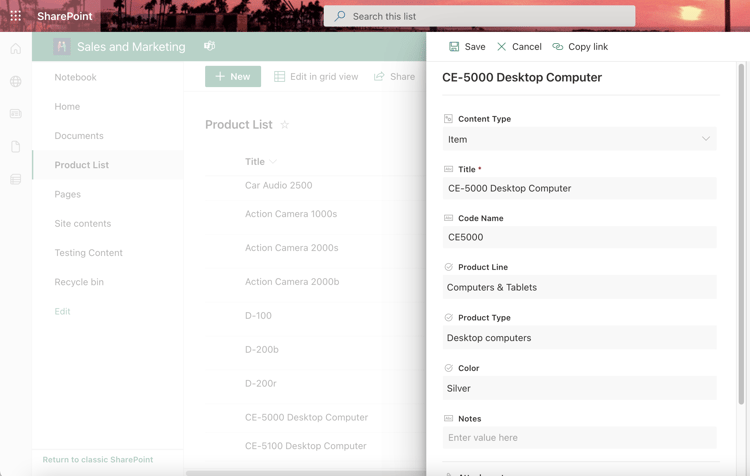Click the Color field icon
The image size is (750, 476).
coord(448,368)
